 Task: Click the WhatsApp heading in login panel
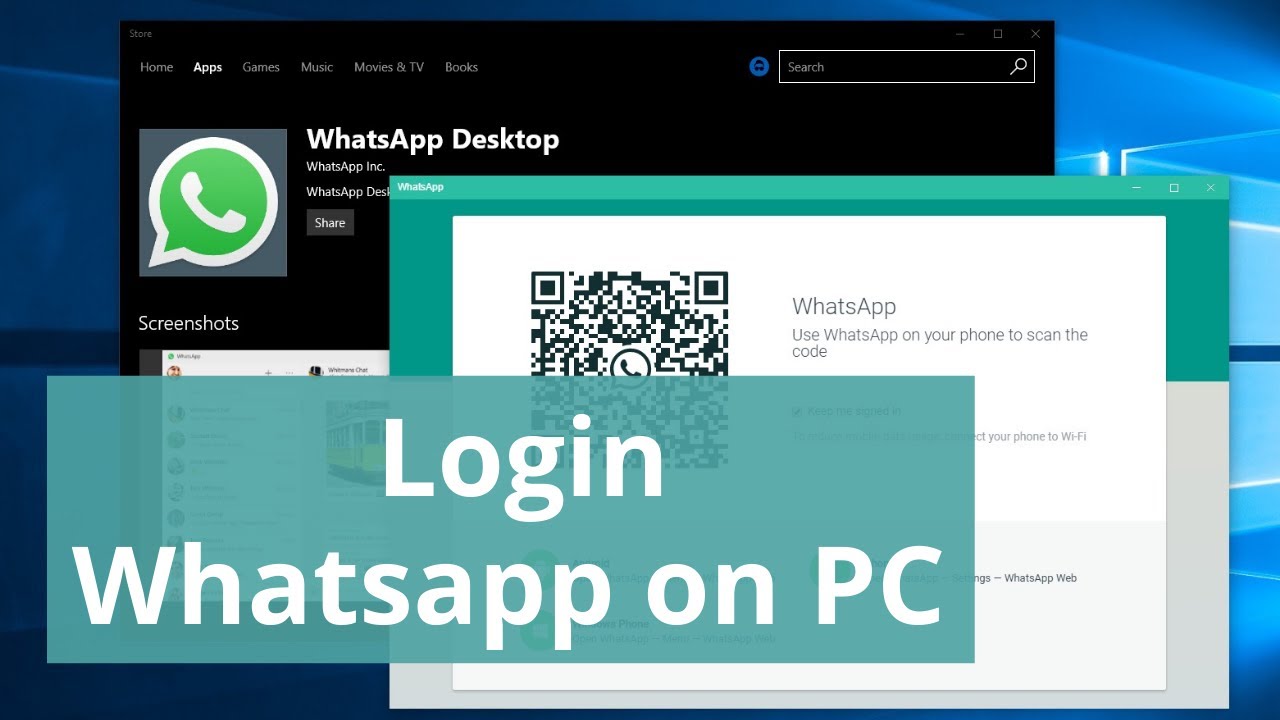[x=844, y=306]
